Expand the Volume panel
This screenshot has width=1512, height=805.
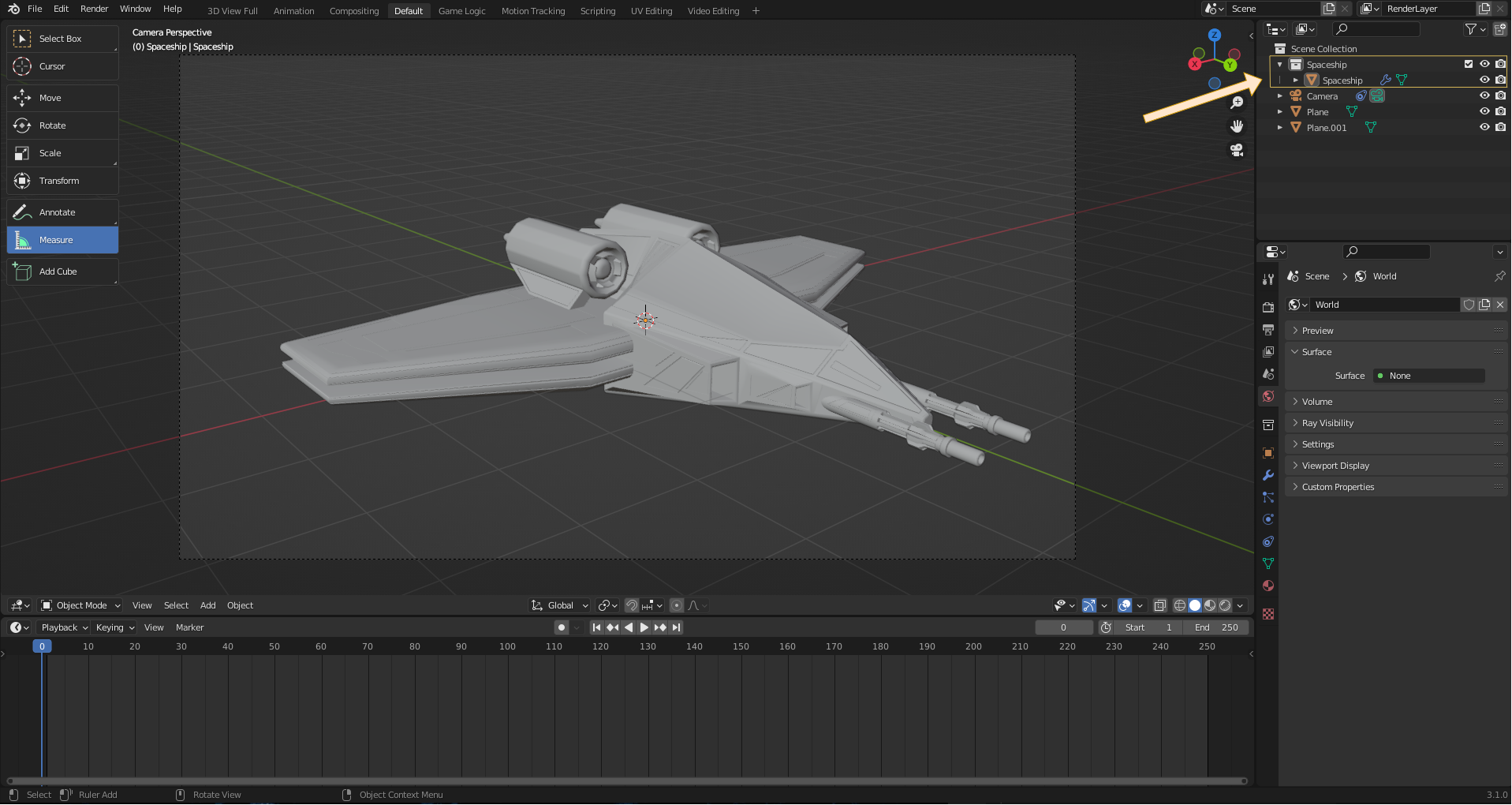pyautogui.click(x=1316, y=402)
